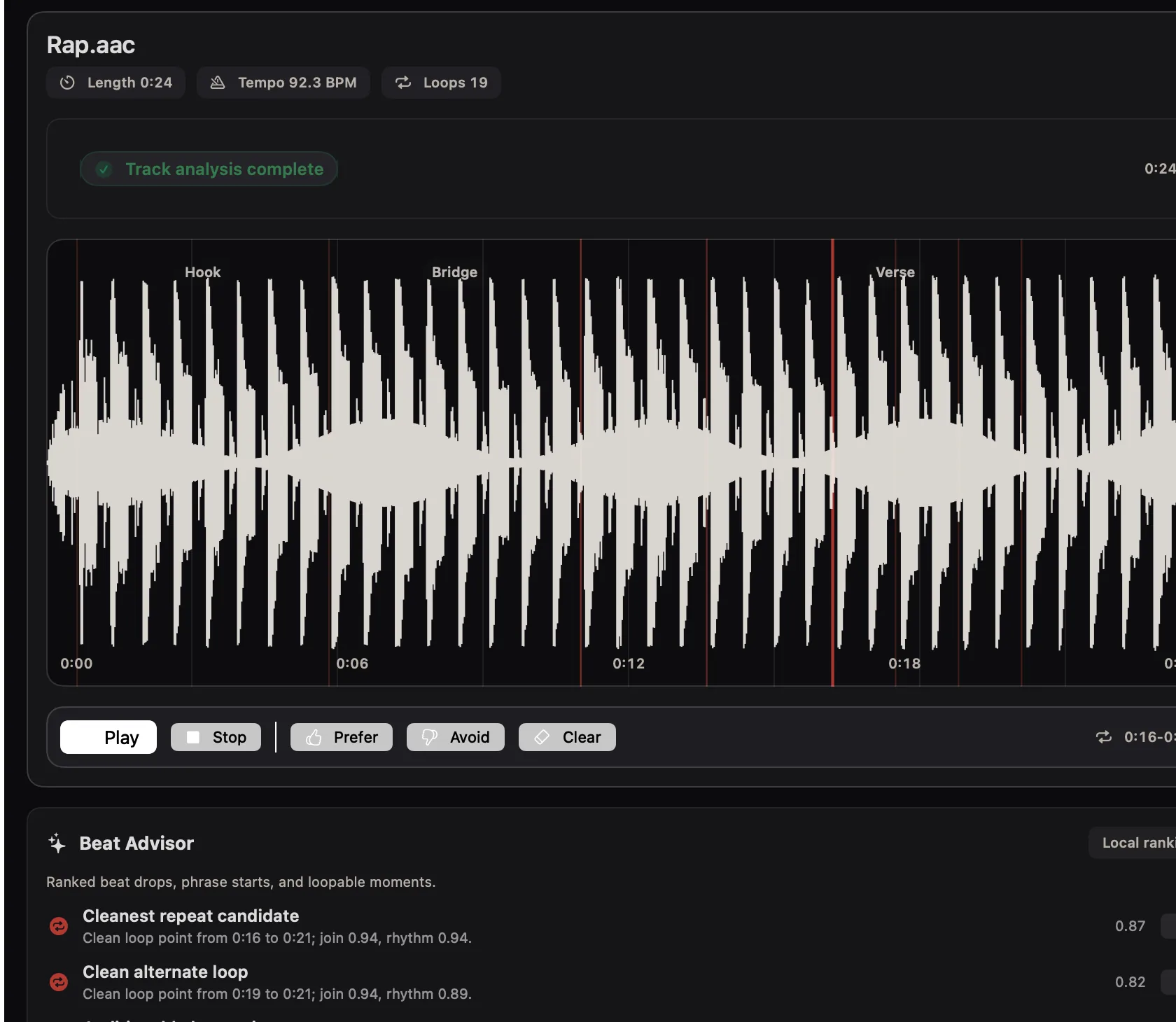This screenshot has height=1022, width=1176.
Task: Click the text 'Clean loop point from 0:19 to 0:21'
Action: click(x=199, y=994)
